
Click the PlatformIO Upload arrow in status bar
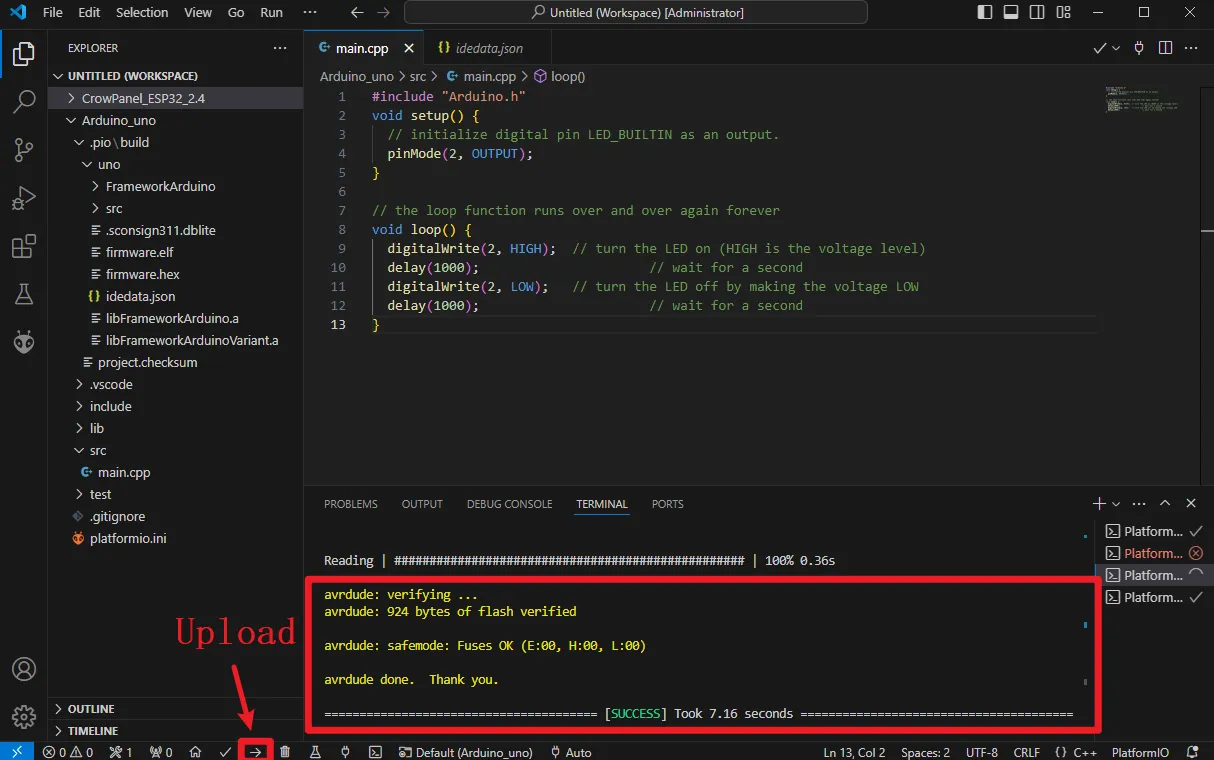tap(255, 752)
